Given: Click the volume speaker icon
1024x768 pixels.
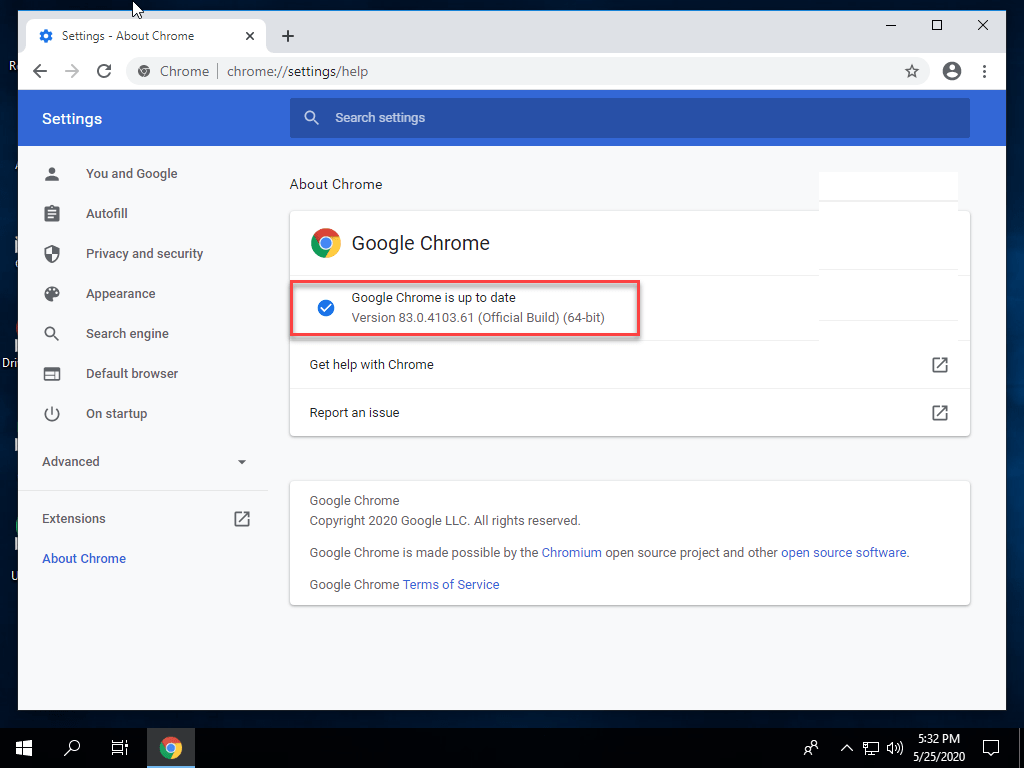Looking at the screenshot, I should (895, 748).
